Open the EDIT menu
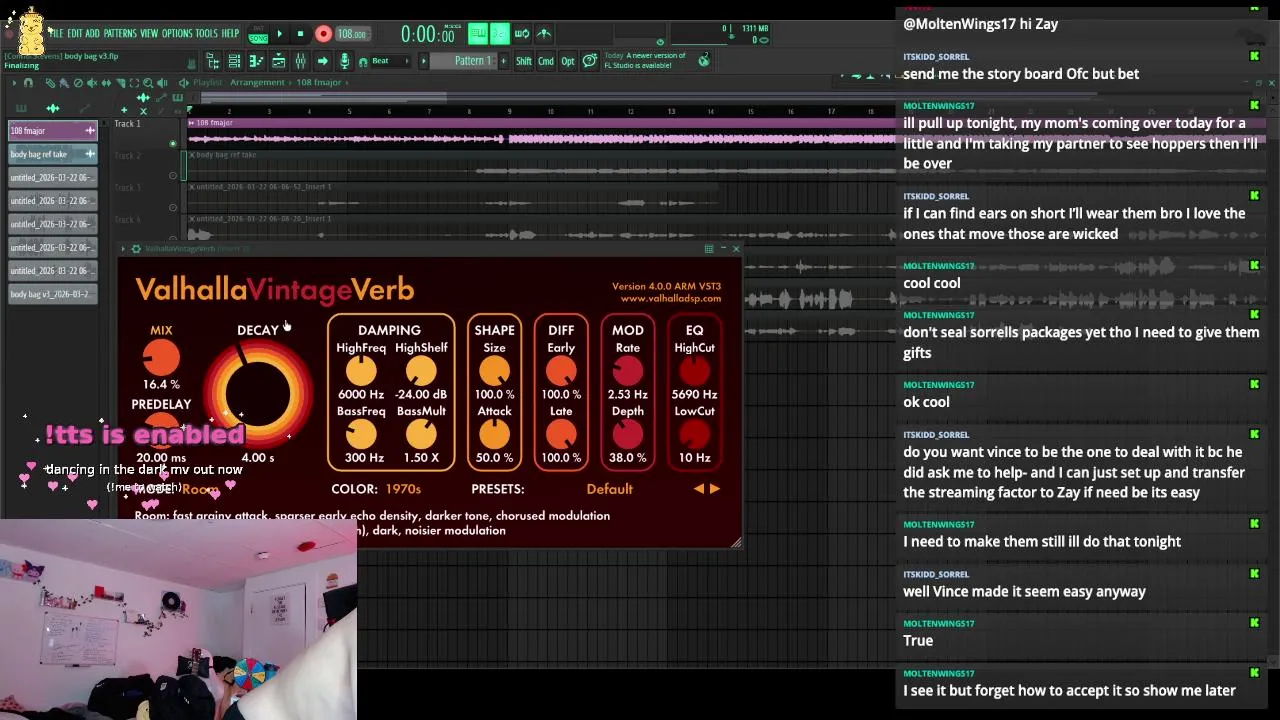This screenshot has width=1280, height=720. pos(75,33)
